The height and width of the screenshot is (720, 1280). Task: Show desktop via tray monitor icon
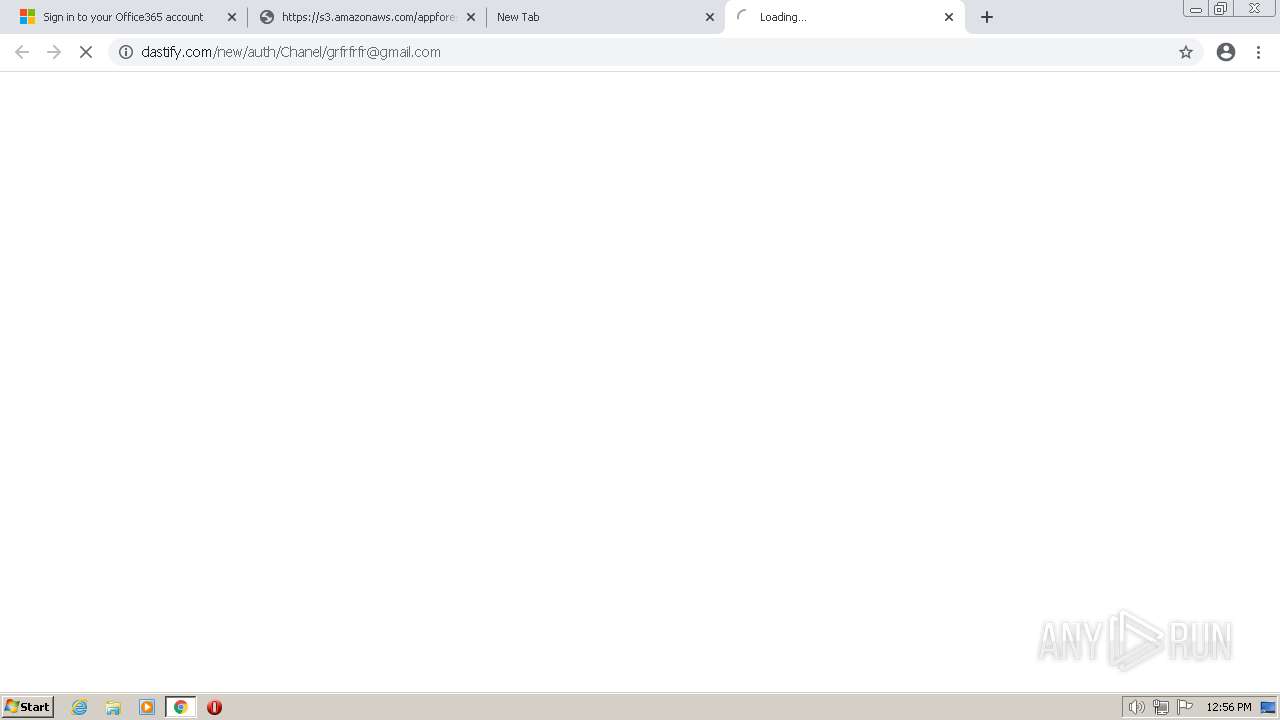(1268, 707)
